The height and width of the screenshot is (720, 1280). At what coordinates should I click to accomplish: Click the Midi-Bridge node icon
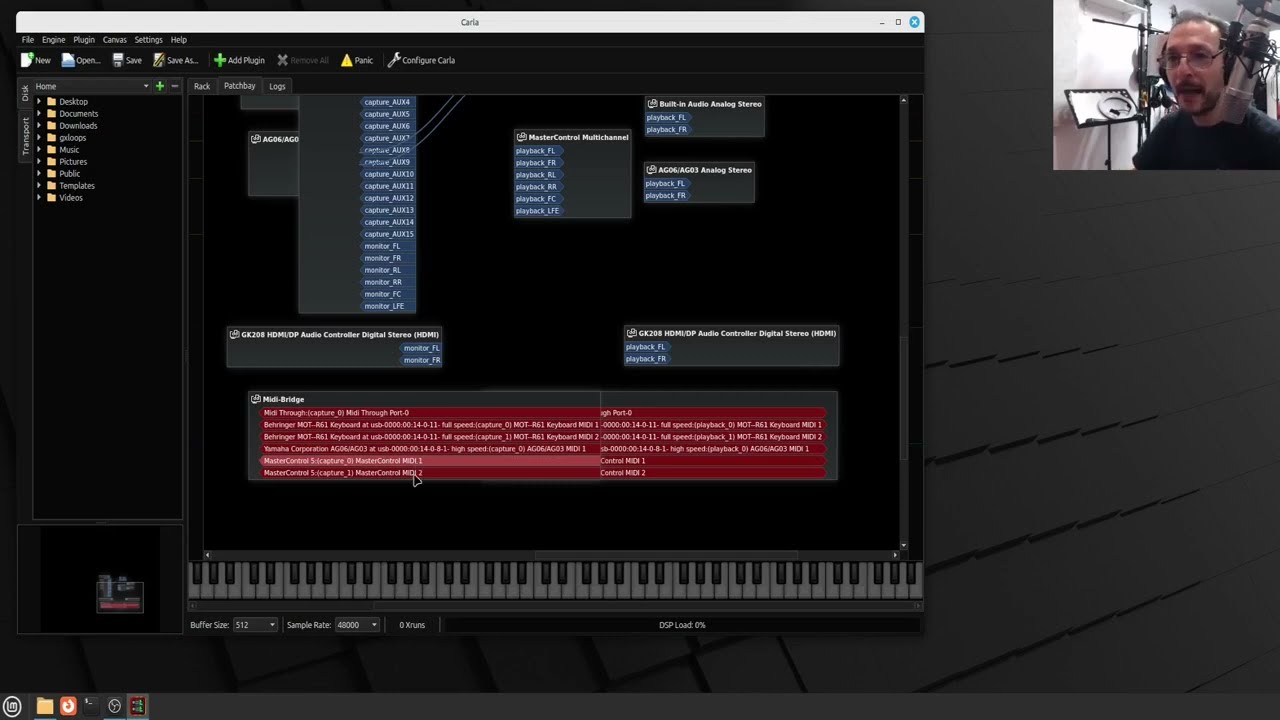pos(256,399)
